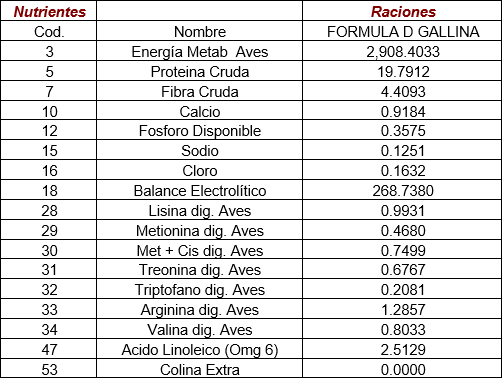Select the Raciones header cell
502x378 pixels.
402,11
